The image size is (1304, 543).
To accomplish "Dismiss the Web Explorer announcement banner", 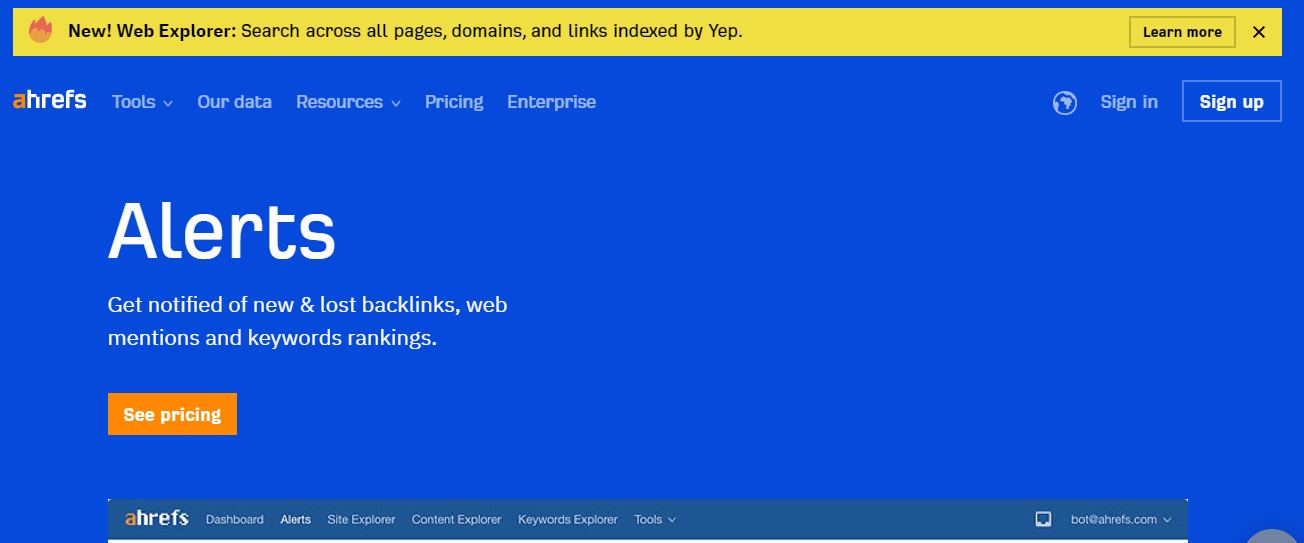I will (1259, 32).
